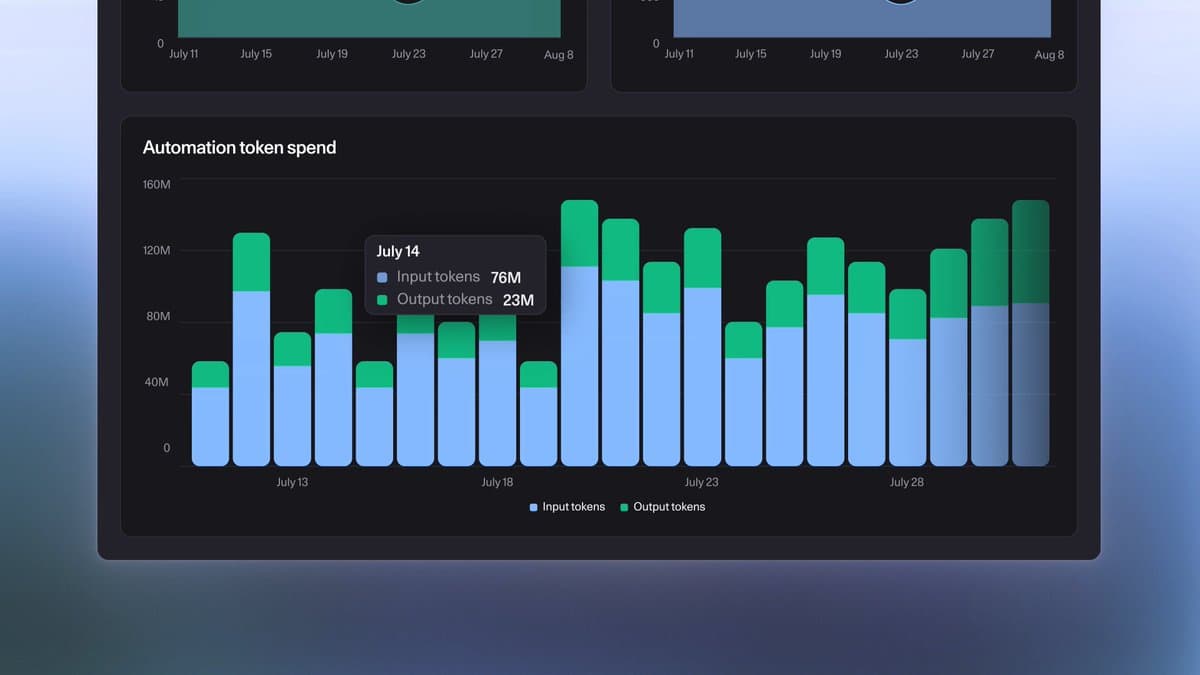Select the July 13 bar's blue input segment
1200x675 pixels.
pyautogui.click(x=292, y=416)
